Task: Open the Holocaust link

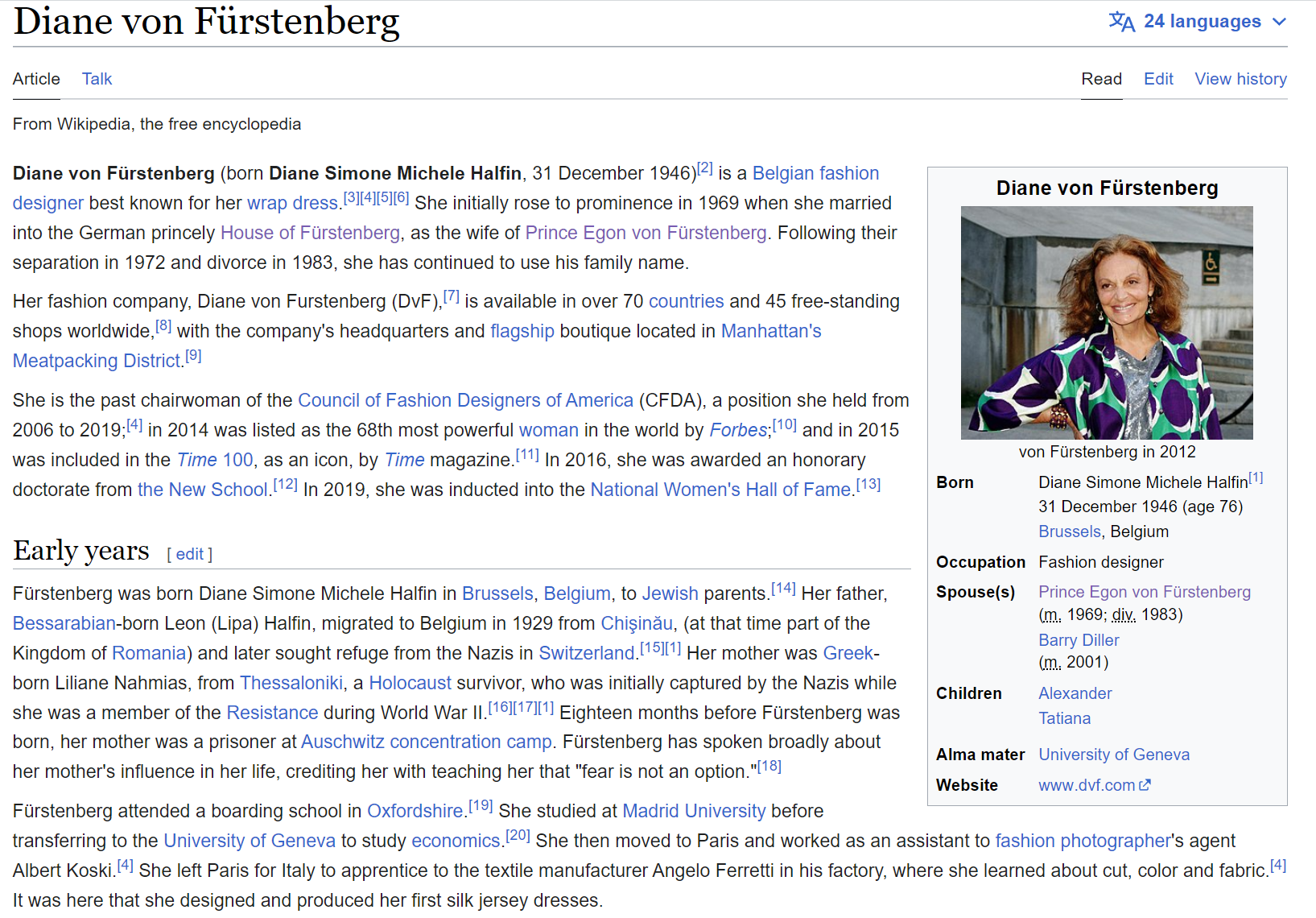Action: (x=410, y=683)
